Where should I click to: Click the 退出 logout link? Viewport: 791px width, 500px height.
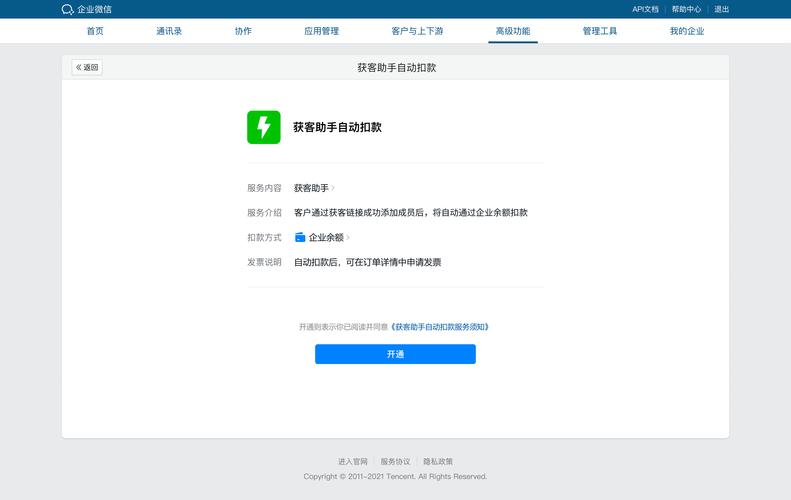[721, 9]
